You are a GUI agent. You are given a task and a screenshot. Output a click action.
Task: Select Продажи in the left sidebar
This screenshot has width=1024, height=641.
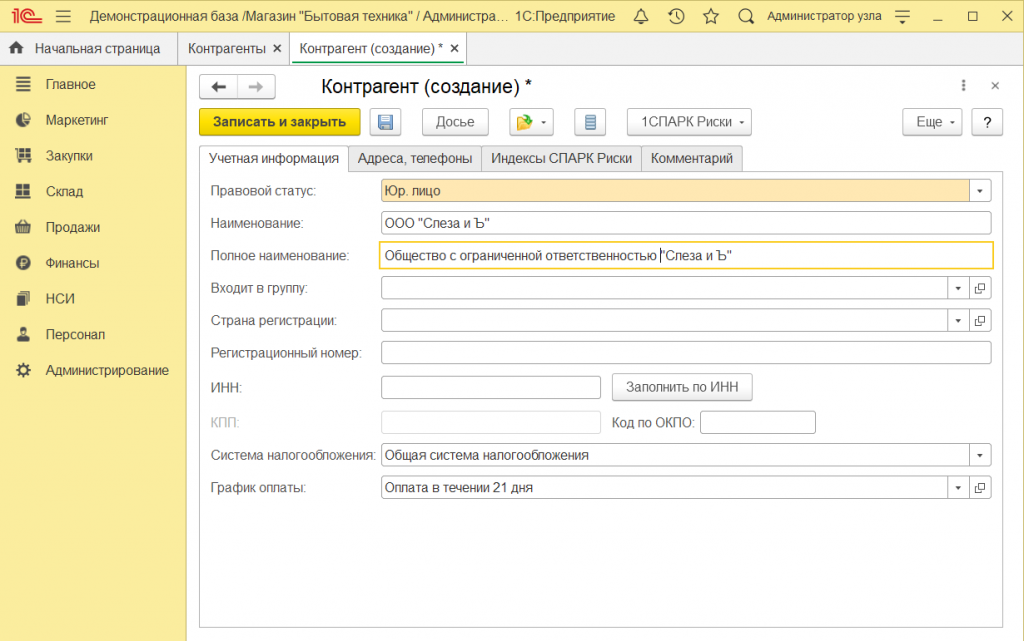[x=72, y=227]
